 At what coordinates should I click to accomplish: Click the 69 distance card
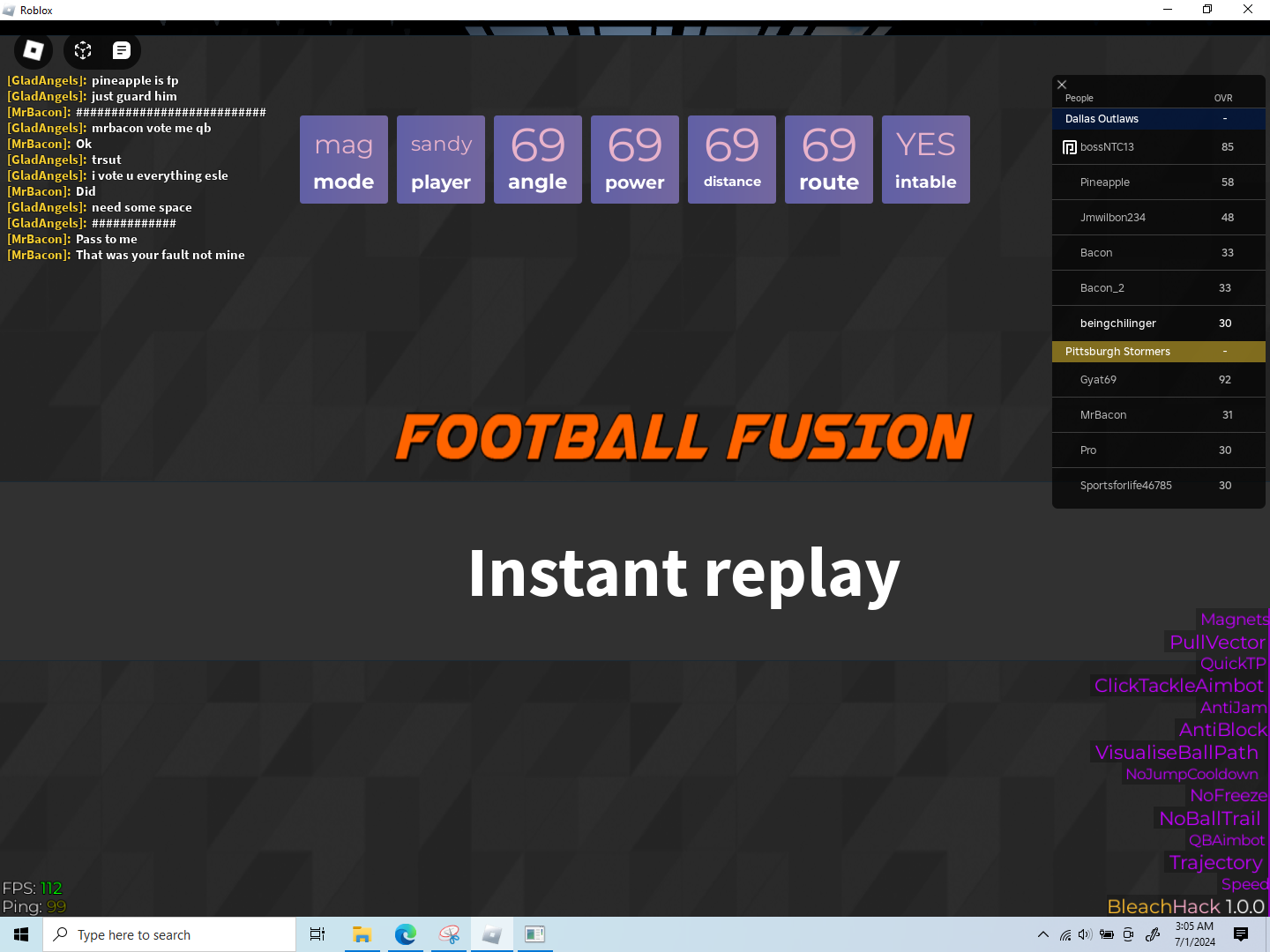coord(732,160)
